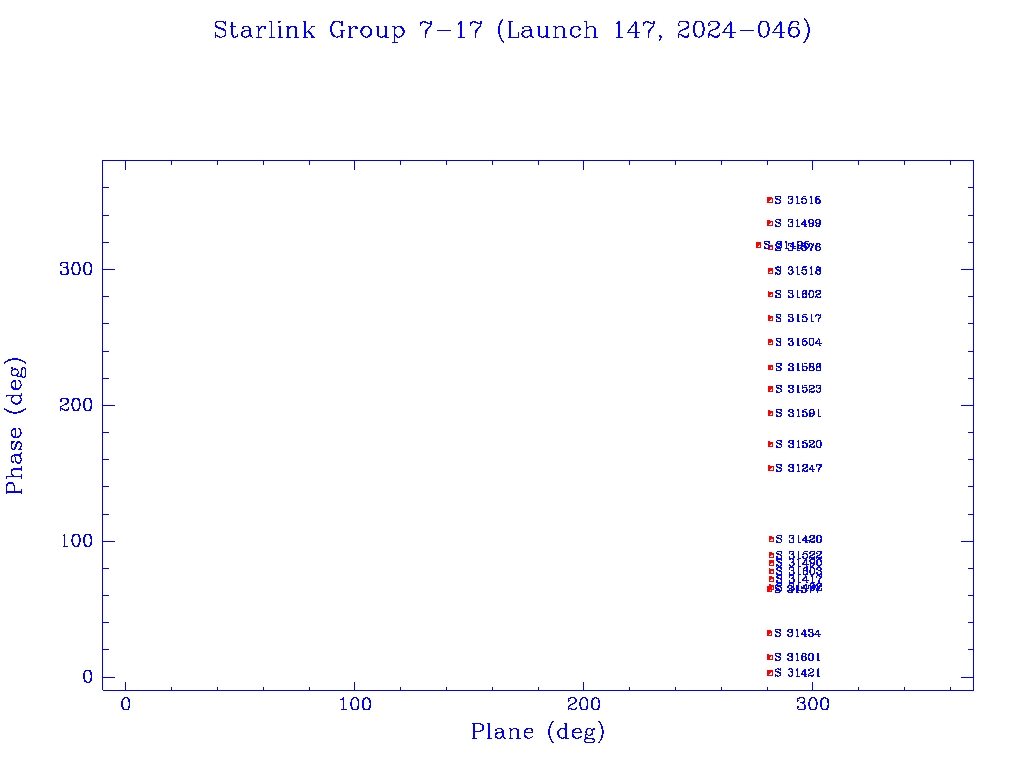Image resolution: width=1024 pixels, height=768 pixels.
Task: Select the label "S 31518"
Action: pos(798,271)
